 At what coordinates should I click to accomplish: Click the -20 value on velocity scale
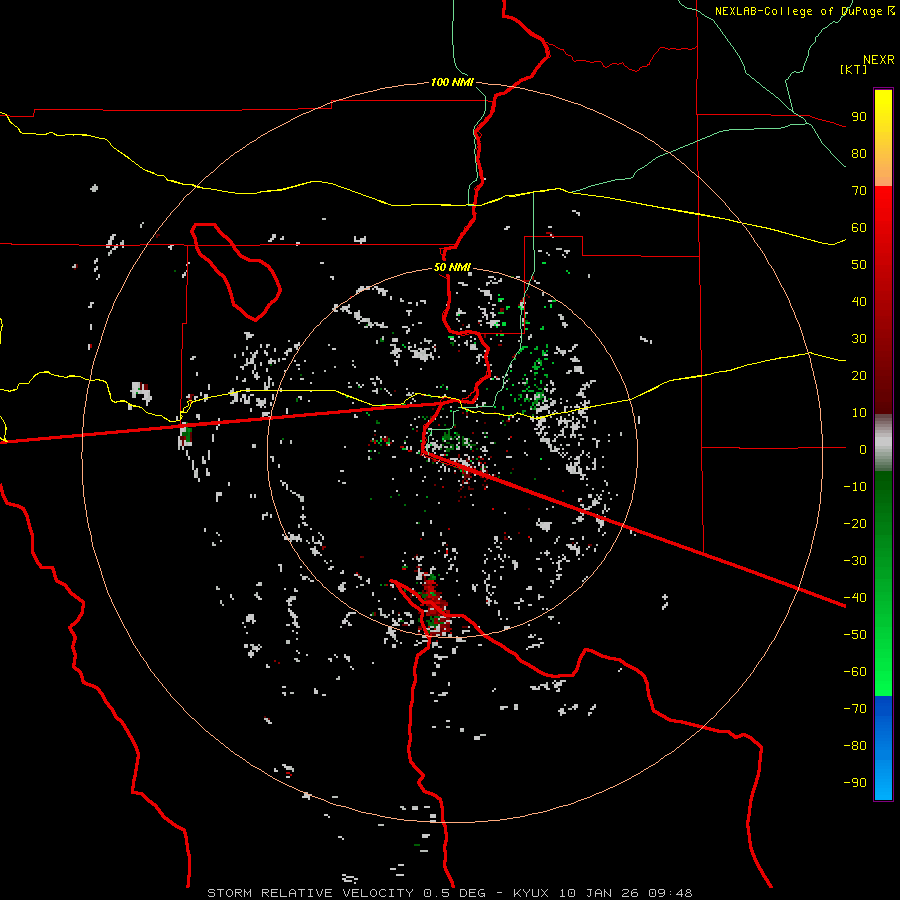coord(855,524)
